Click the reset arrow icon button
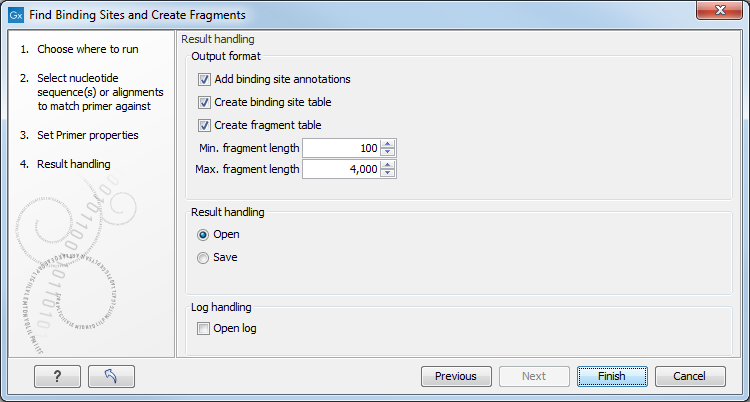This screenshot has width=750, height=402. tap(111, 376)
